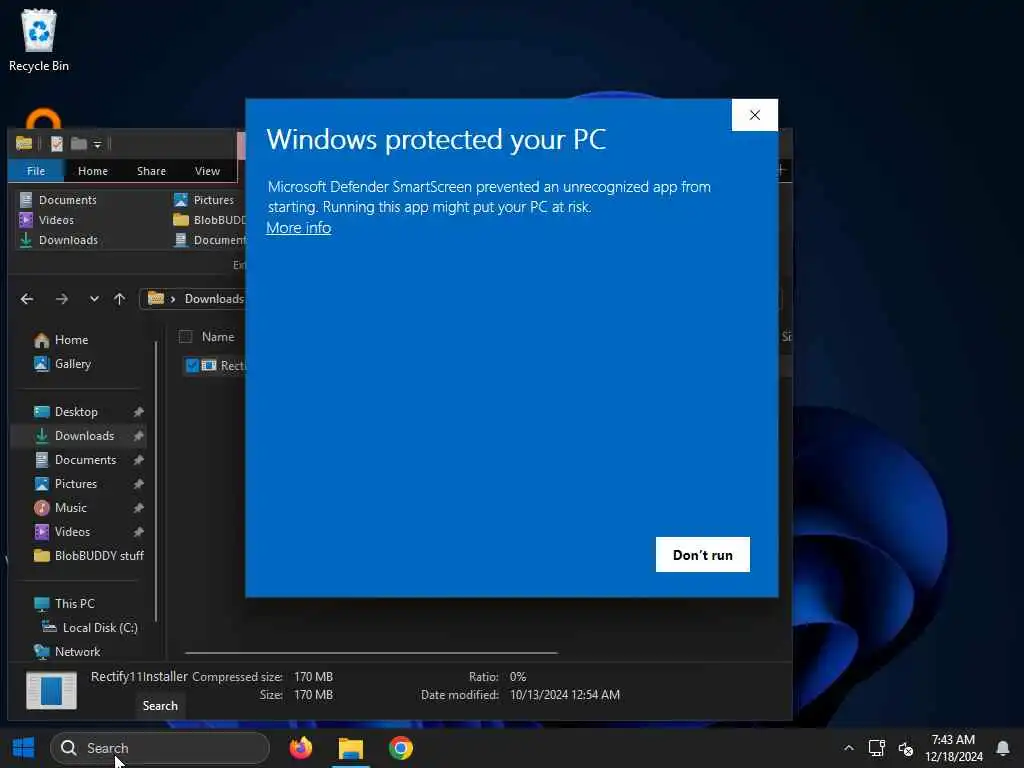Viewport: 1024px width, 768px height.
Task: Unpin Desktop using its pin icon
Action: click(138, 412)
